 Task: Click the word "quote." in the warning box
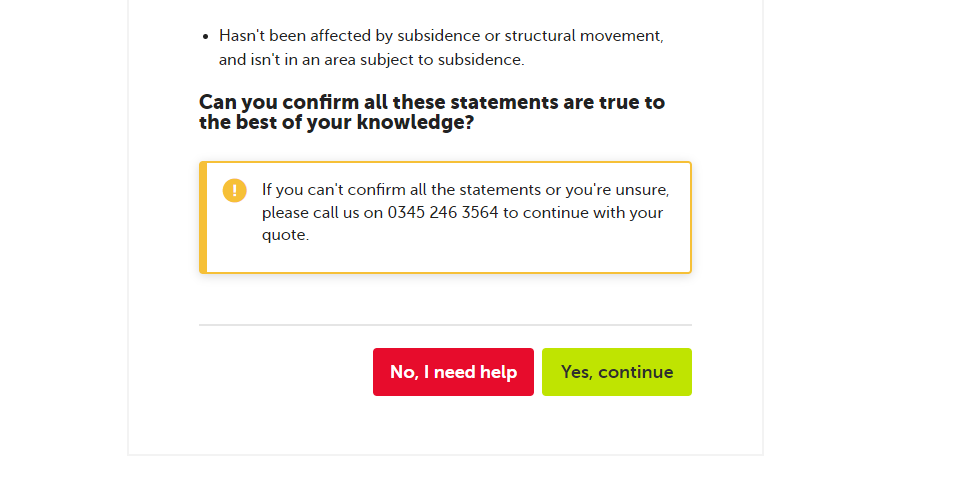285,236
